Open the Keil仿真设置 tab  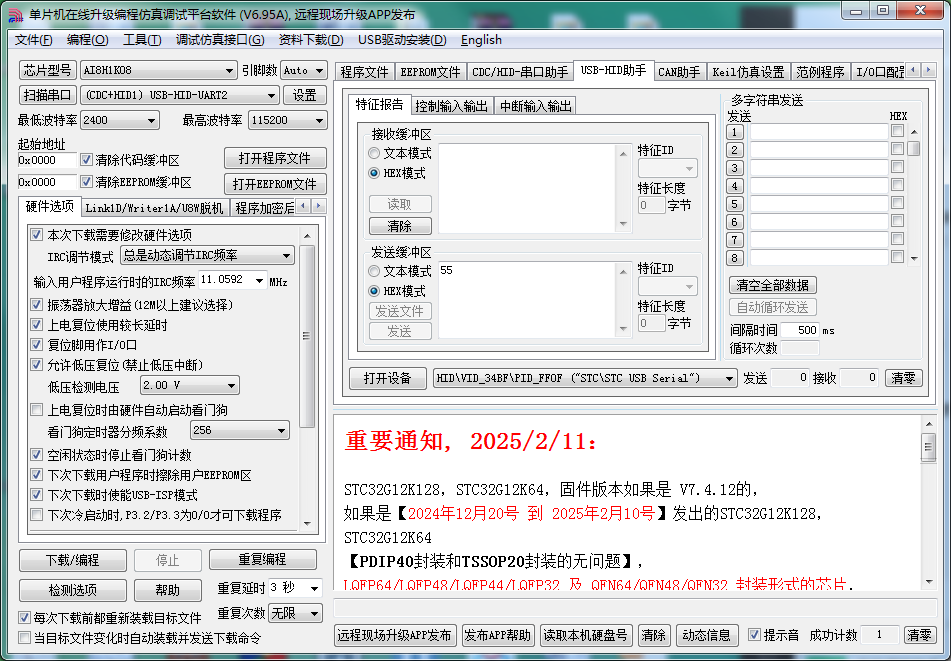(x=748, y=72)
